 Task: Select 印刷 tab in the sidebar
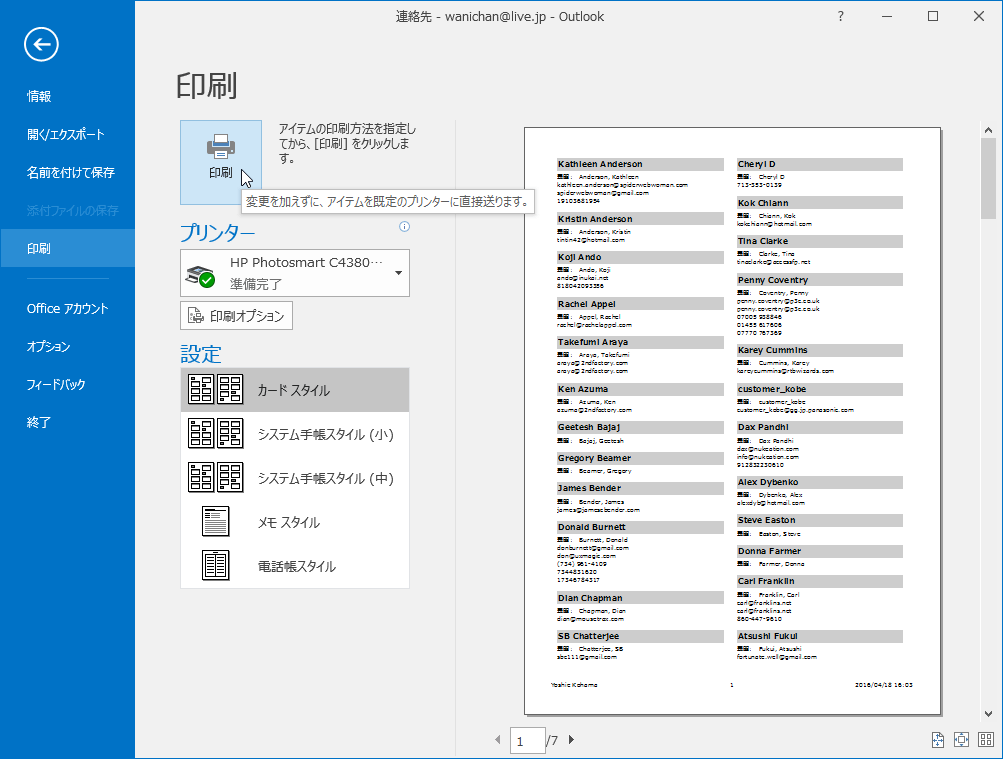[67, 248]
